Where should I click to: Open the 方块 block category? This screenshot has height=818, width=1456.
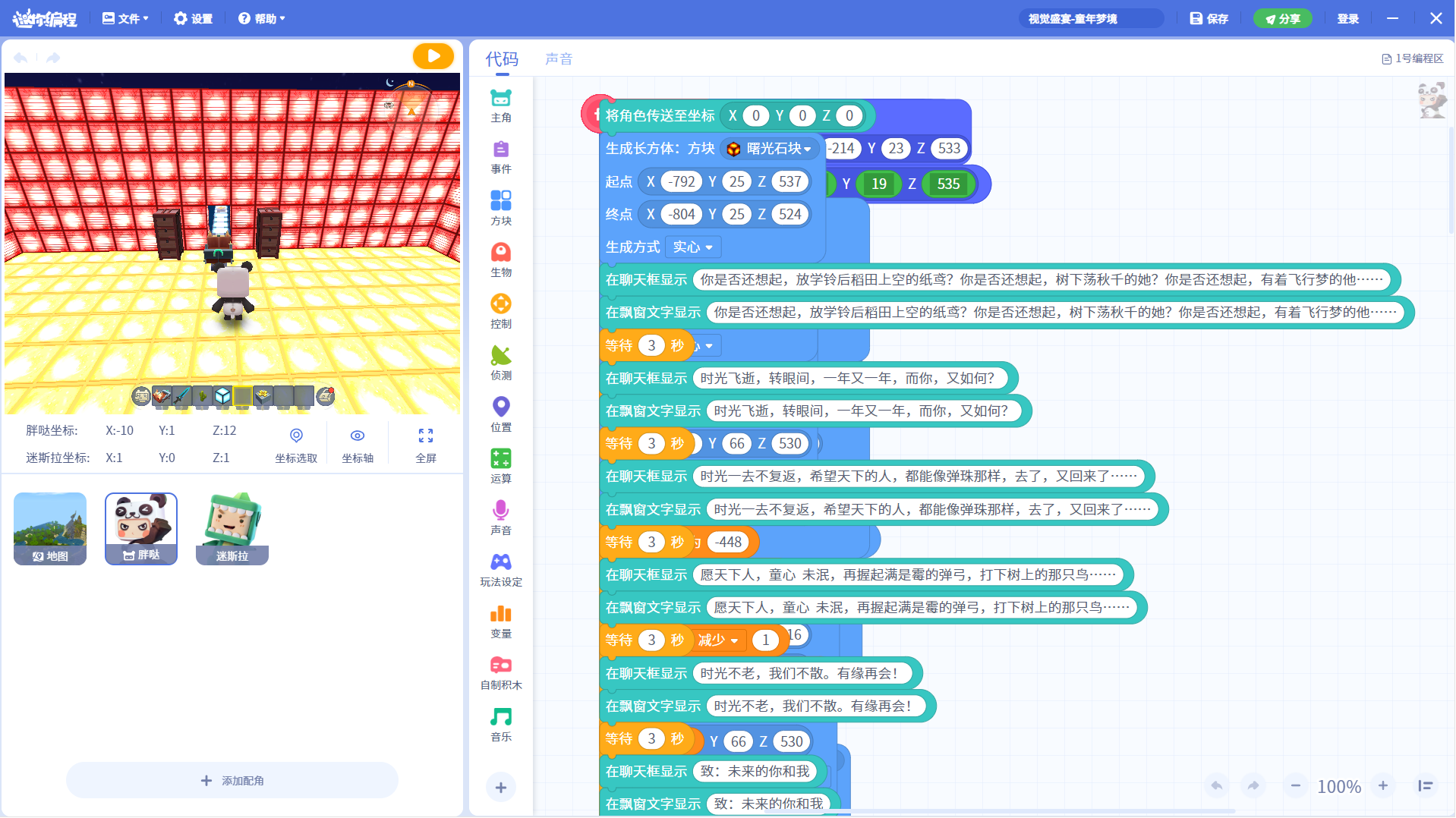coord(501,209)
